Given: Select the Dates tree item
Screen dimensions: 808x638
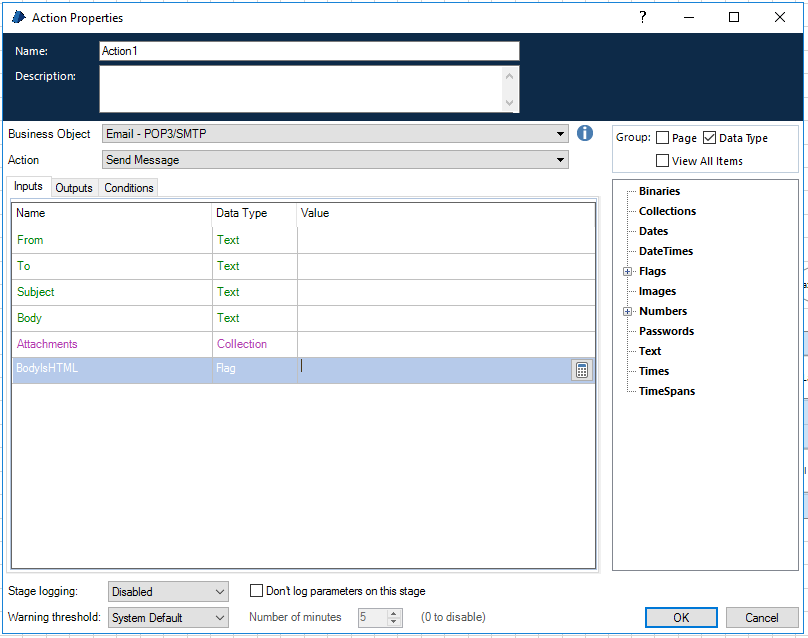Looking at the screenshot, I should 653,231.
